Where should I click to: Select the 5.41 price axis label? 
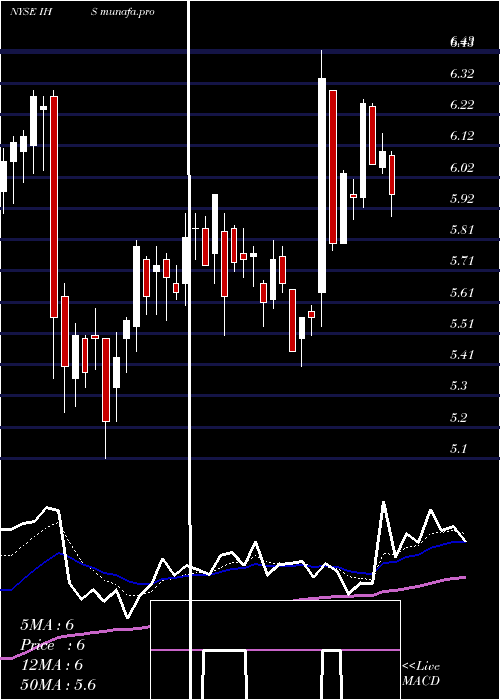(462, 355)
